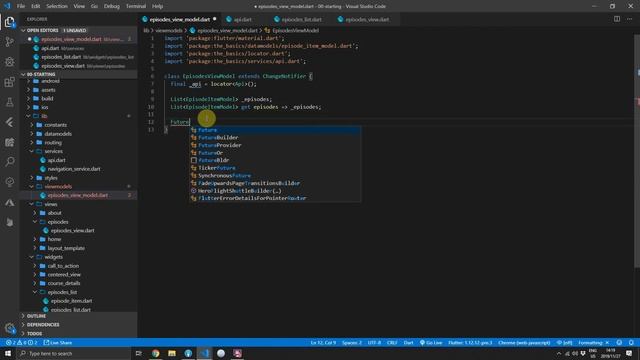Launch Chrome from the taskbar
This screenshot has width=640, height=360.
156,353
